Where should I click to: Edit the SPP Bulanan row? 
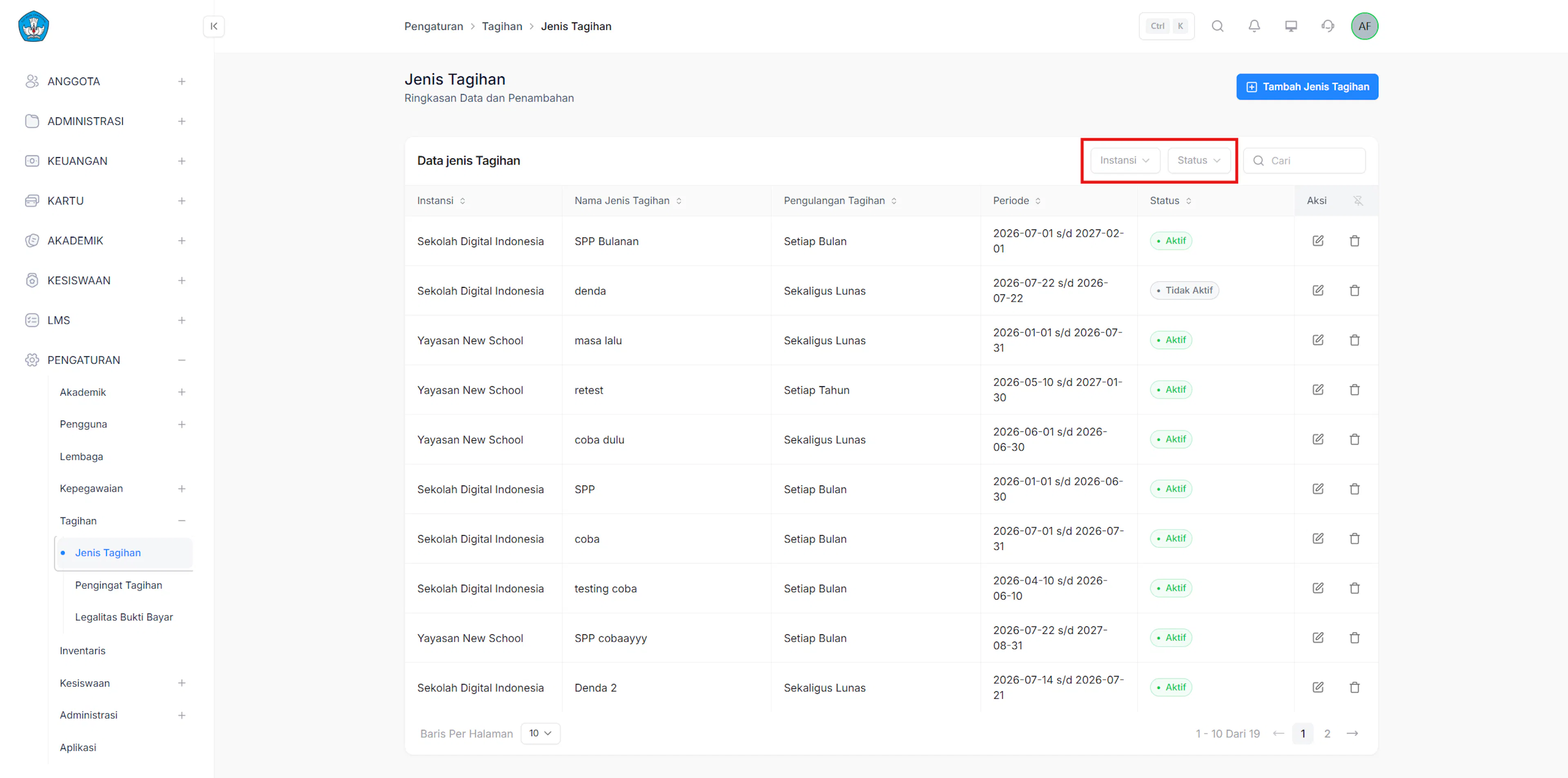click(x=1318, y=241)
